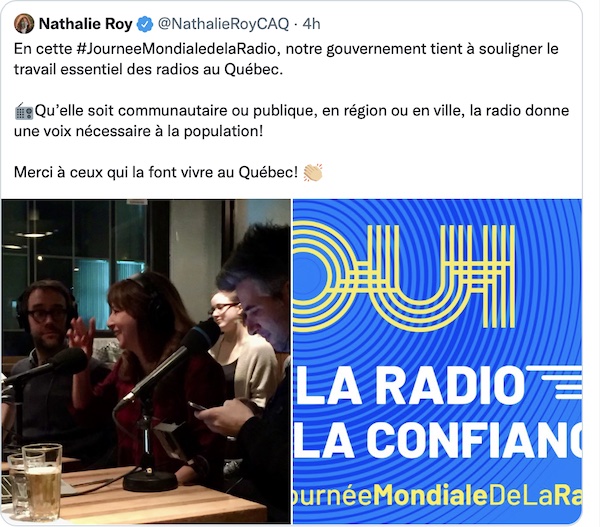Open the blue La Radio image
Image resolution: width=600 pixels, height=527 pixels.
pos(437,361)
